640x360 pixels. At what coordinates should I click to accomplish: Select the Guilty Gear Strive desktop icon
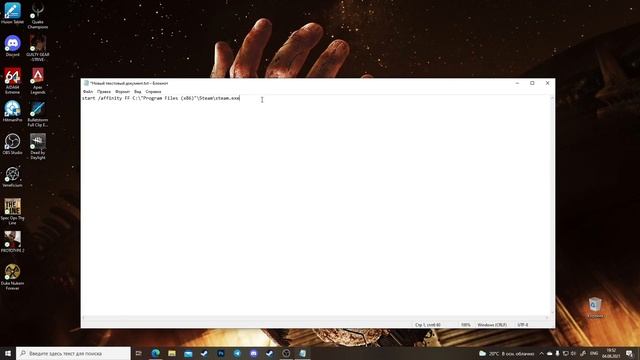pos(38,48)
